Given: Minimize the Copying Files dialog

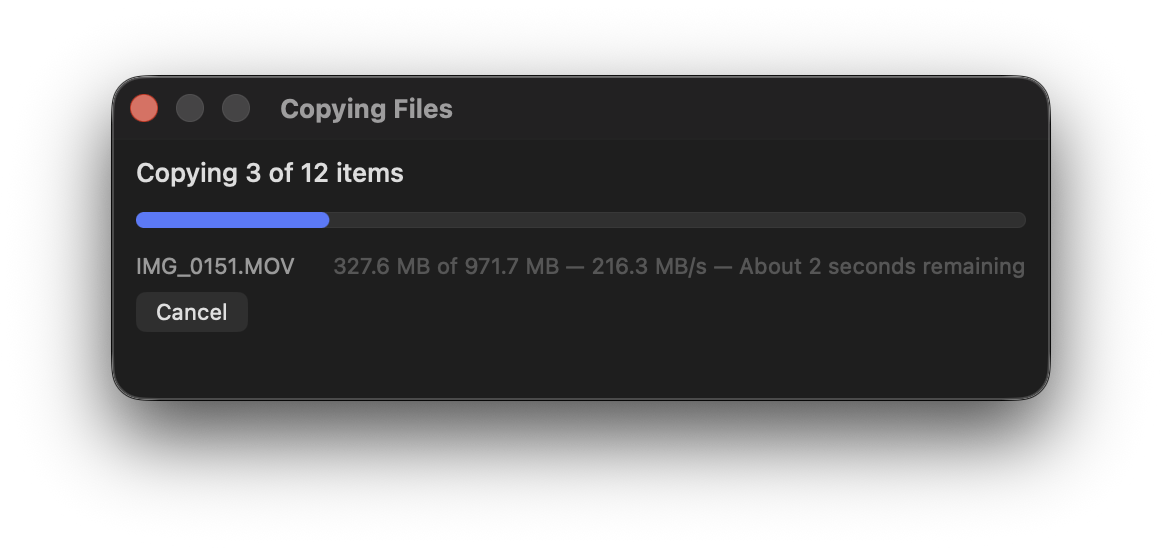Looking at the screenshot, I should pos(190,108).
